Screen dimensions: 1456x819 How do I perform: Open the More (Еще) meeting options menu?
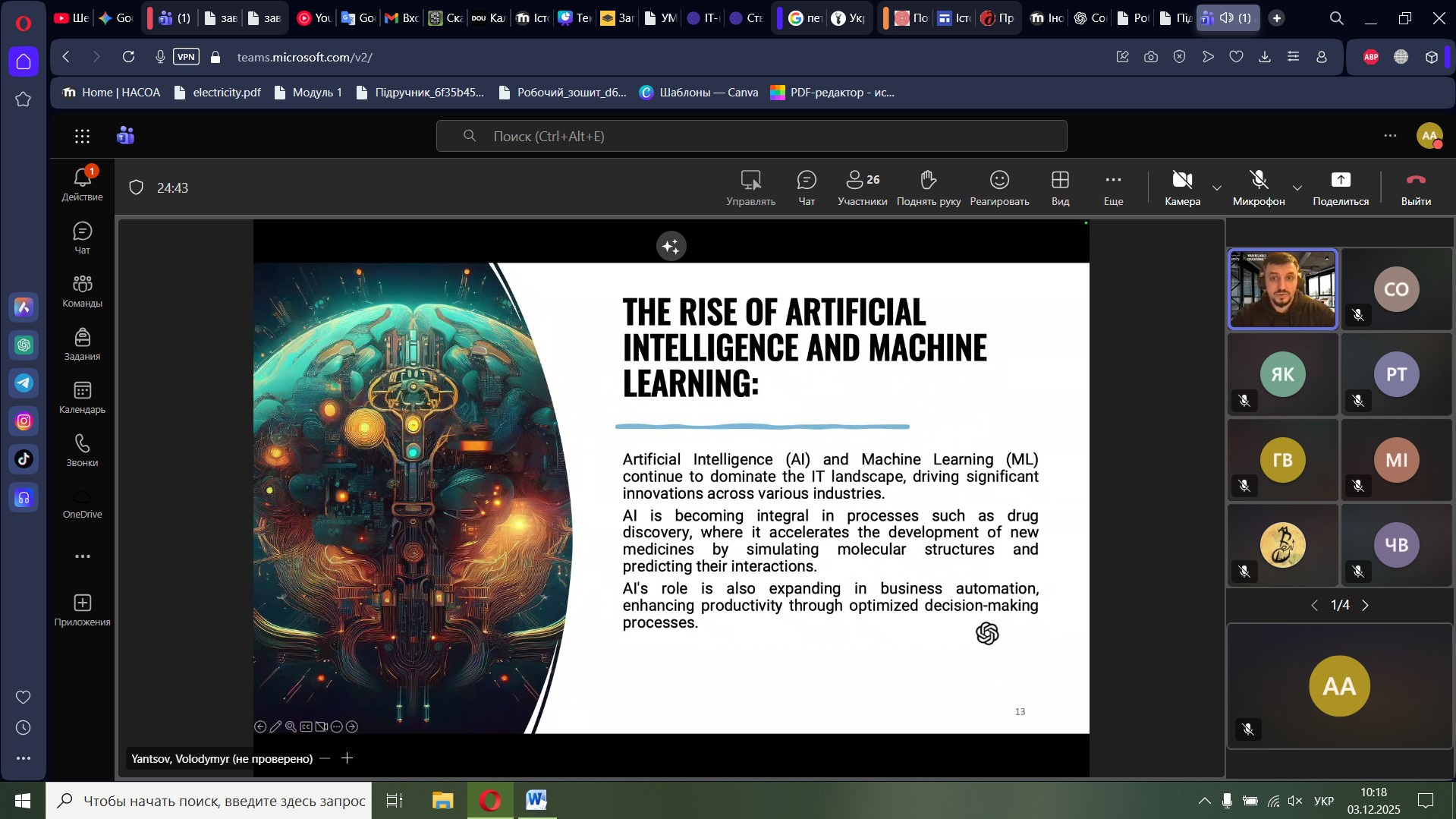(x=1112, y=187)
